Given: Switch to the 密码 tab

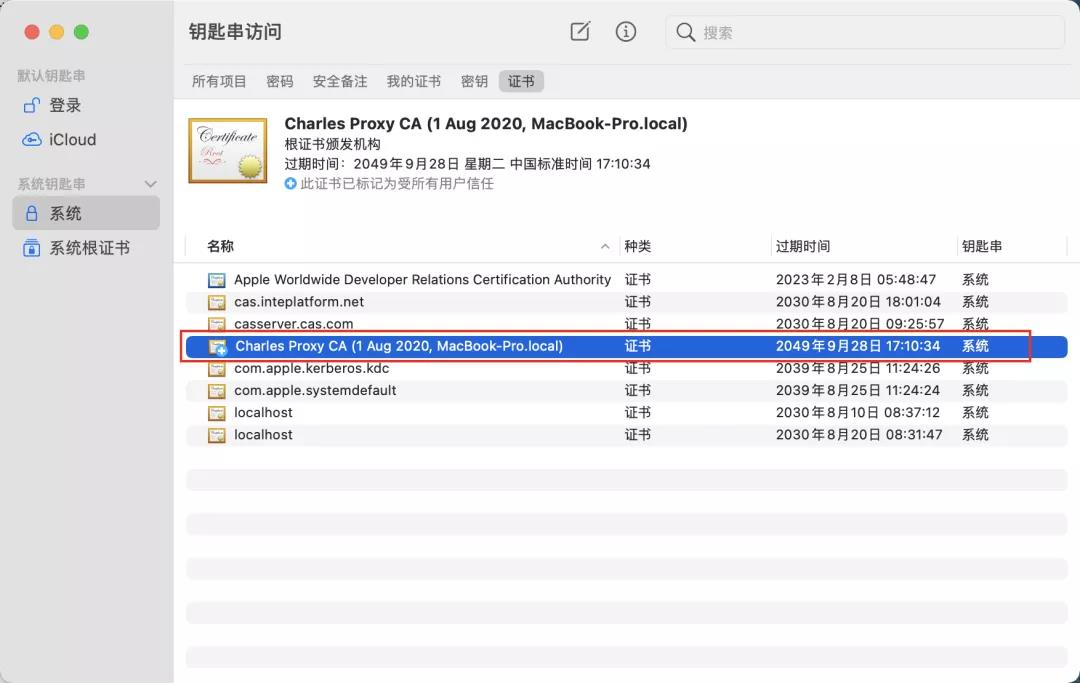Looking at the screenshot, I should click(x=280, y=81).
